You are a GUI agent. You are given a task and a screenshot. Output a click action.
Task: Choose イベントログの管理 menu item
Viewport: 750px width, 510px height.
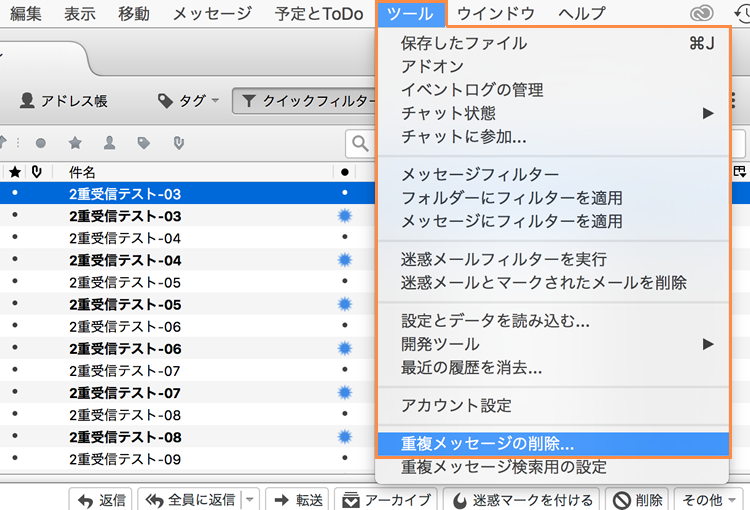click(x=552, y=90)
